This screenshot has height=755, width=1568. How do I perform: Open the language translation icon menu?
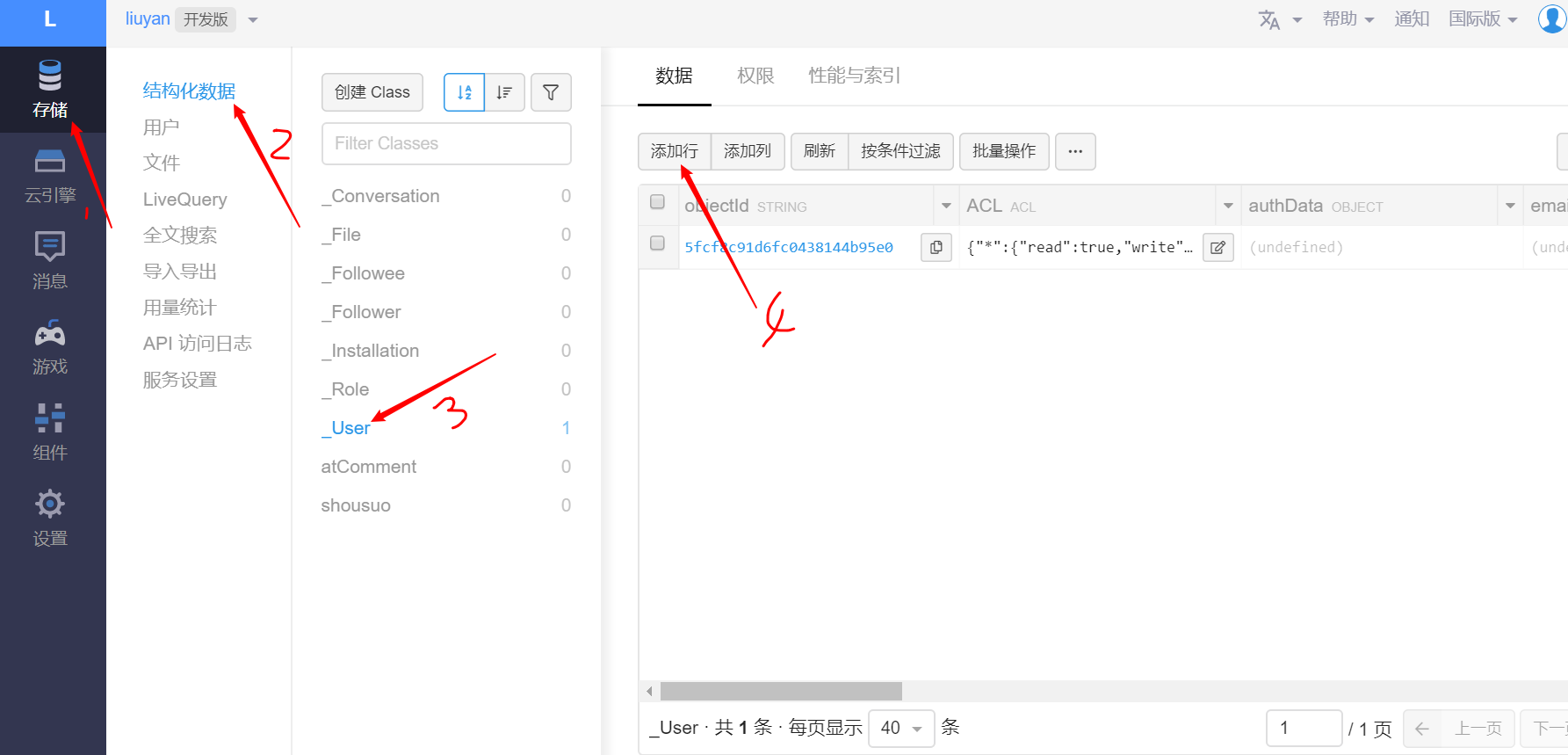point(1279,19)
